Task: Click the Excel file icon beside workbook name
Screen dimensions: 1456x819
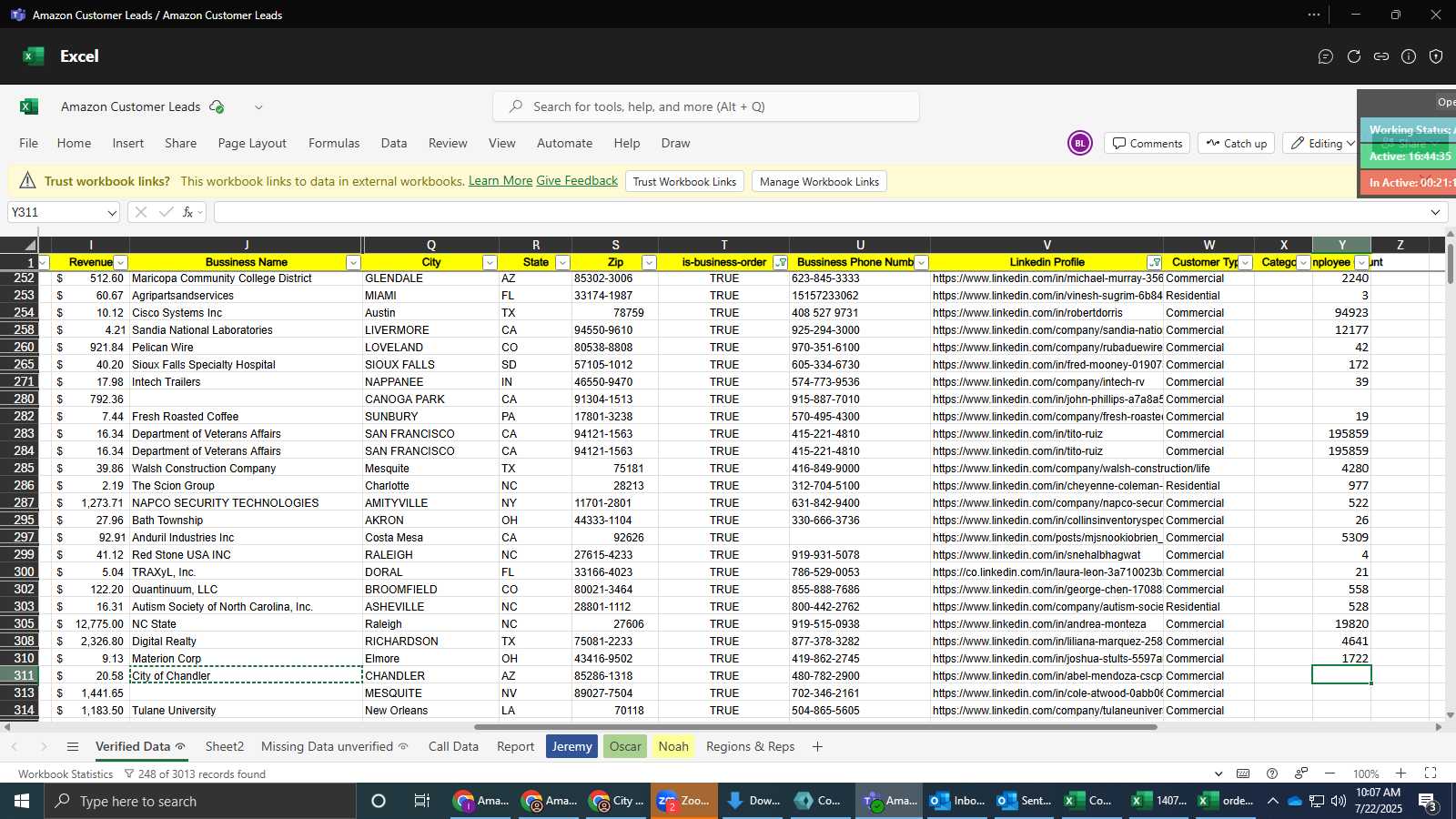Action: point(29,106)
